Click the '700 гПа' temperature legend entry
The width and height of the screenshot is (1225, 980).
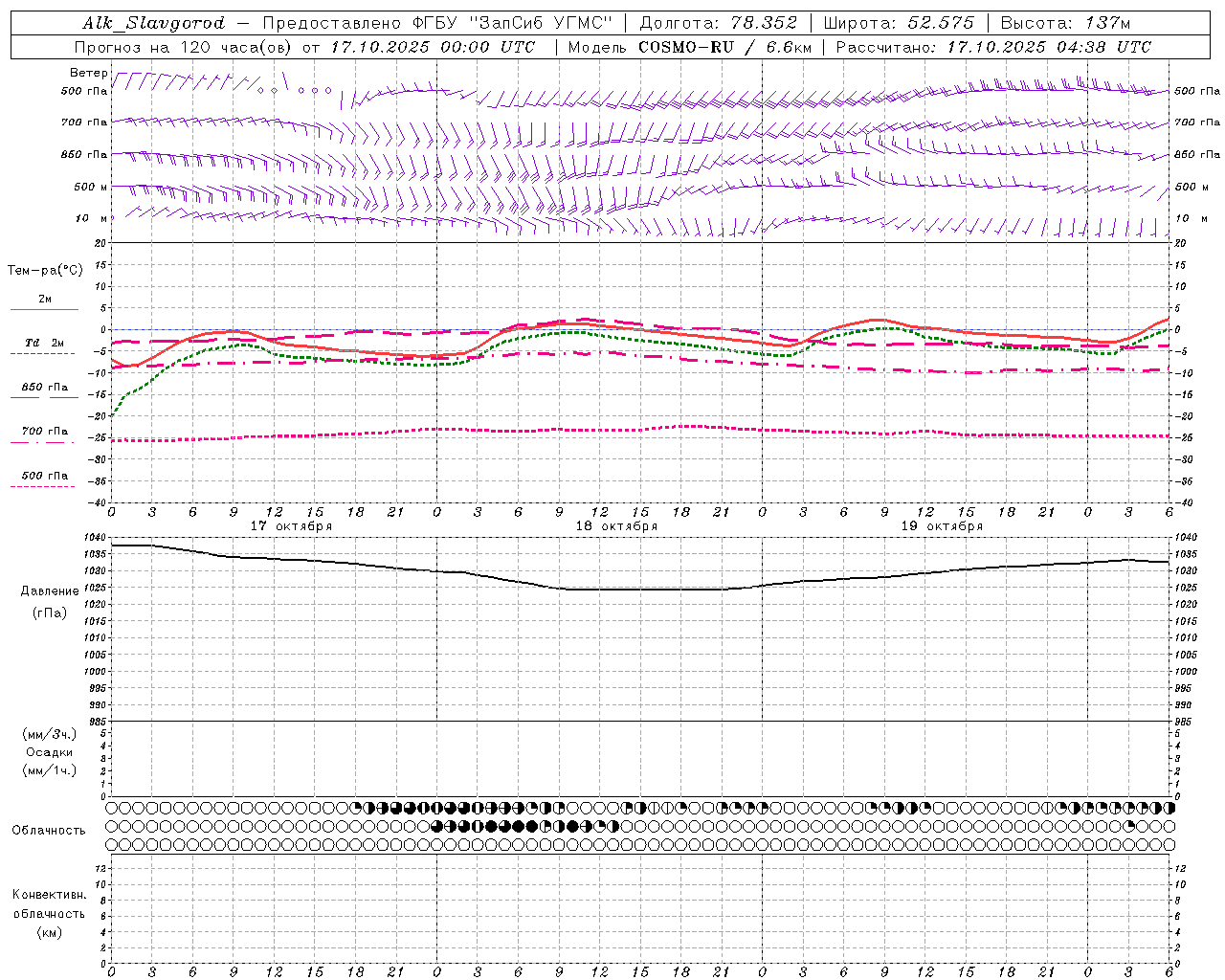pyautogui.click(x=45, y=431)
